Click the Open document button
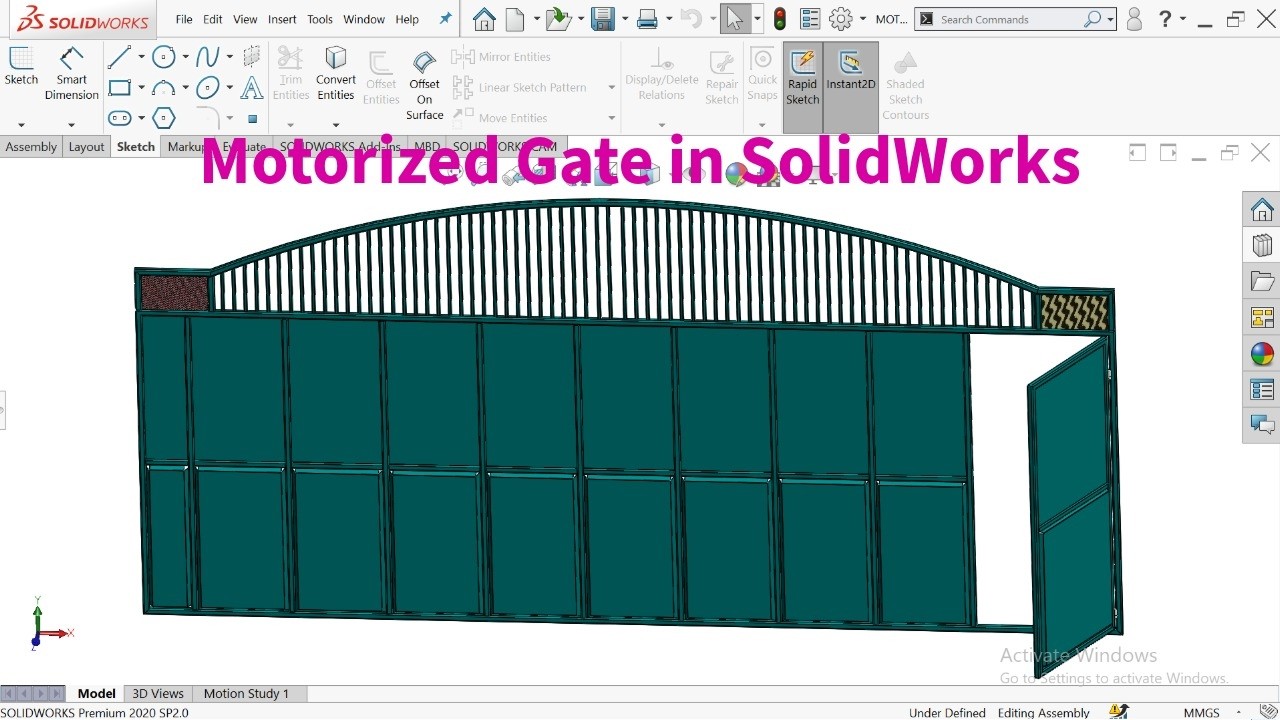 click(558, 19)
